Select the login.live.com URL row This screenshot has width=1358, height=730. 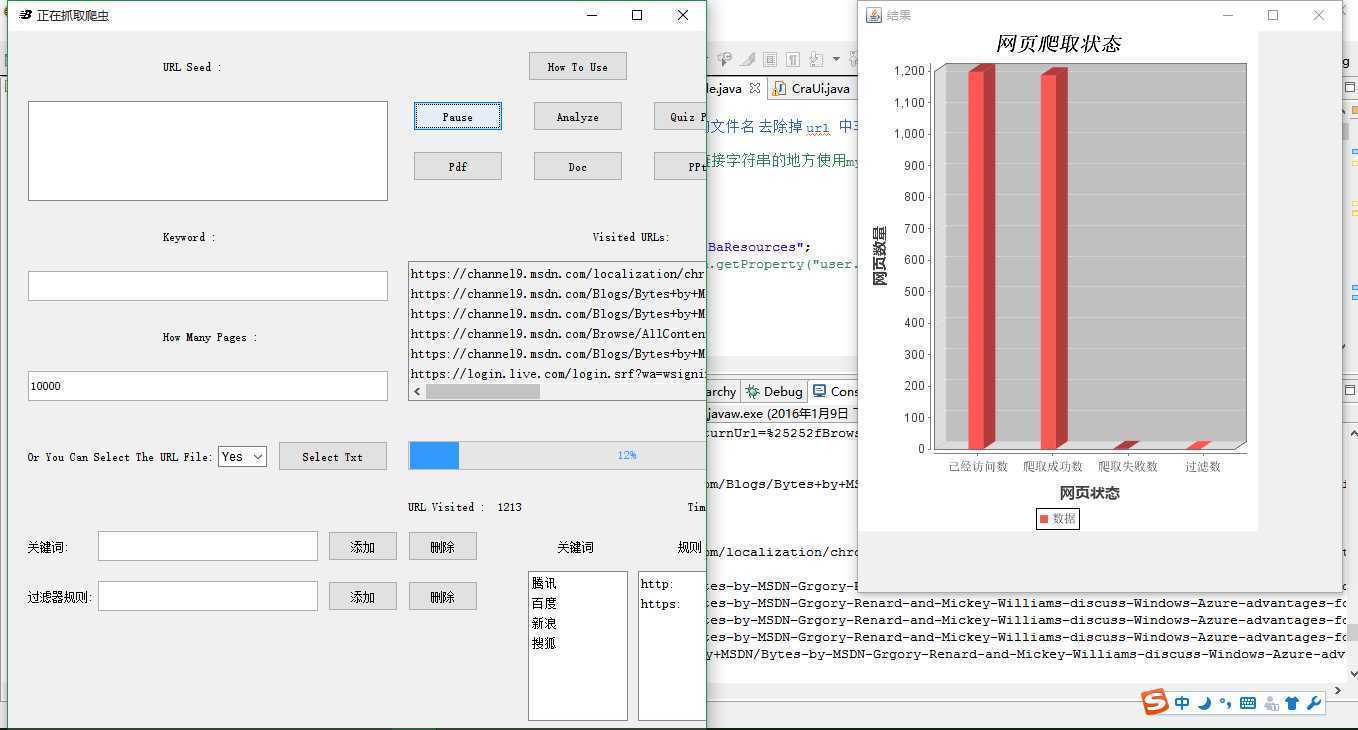558,374
